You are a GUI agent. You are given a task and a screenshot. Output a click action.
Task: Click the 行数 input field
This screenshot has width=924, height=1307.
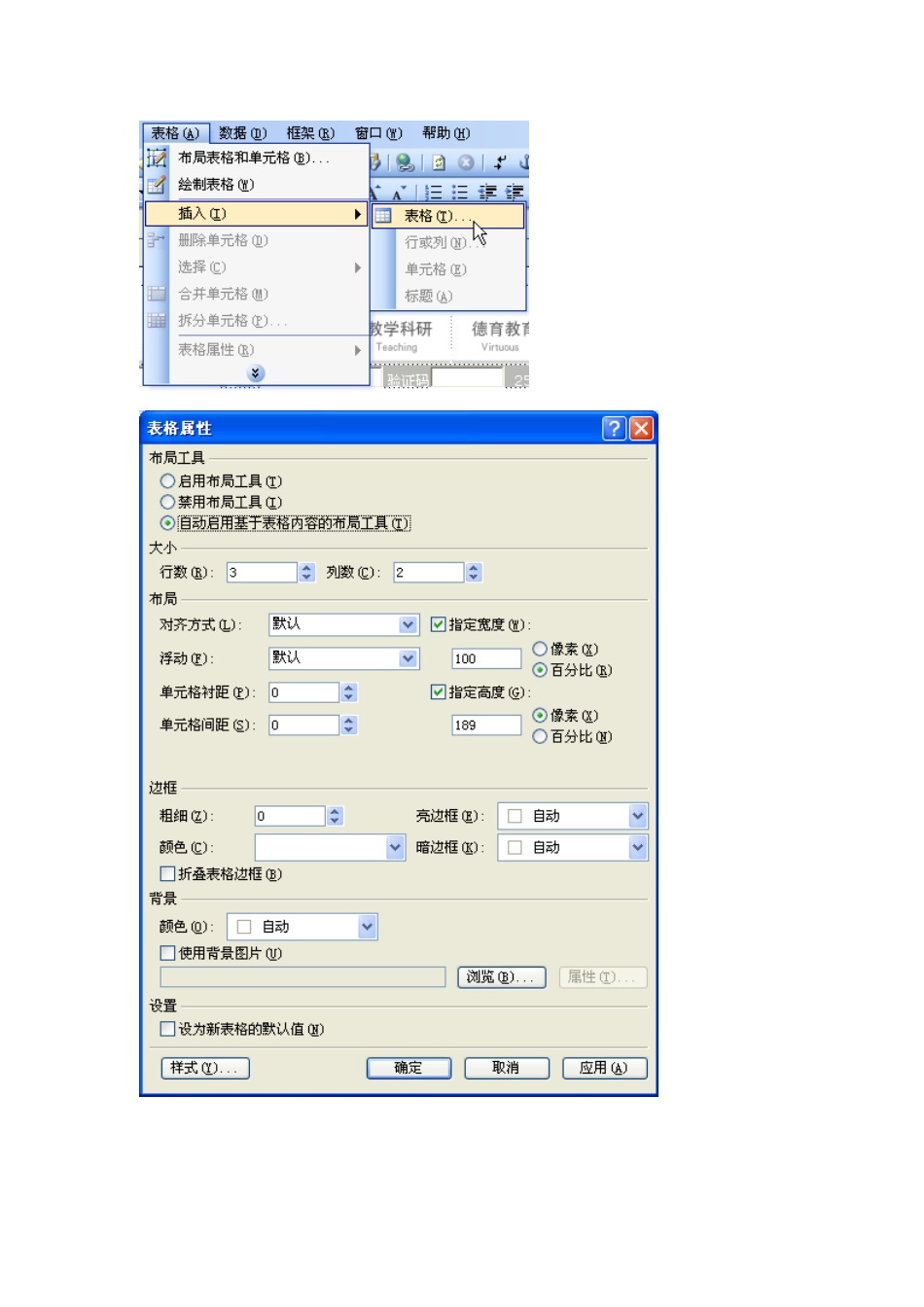(x=262, y=573)
